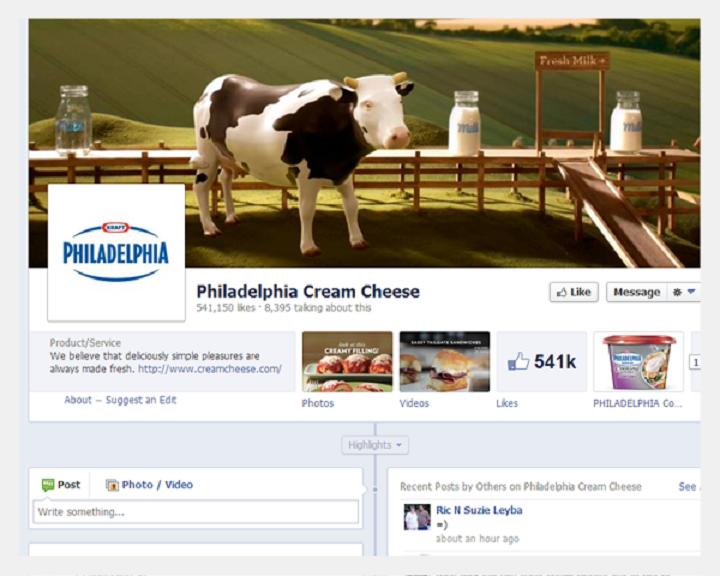Image resolution: width=720 pixels, height=576 pixels.
Task: Select the Photo / Video tab
Action: (x=149, y=485)
